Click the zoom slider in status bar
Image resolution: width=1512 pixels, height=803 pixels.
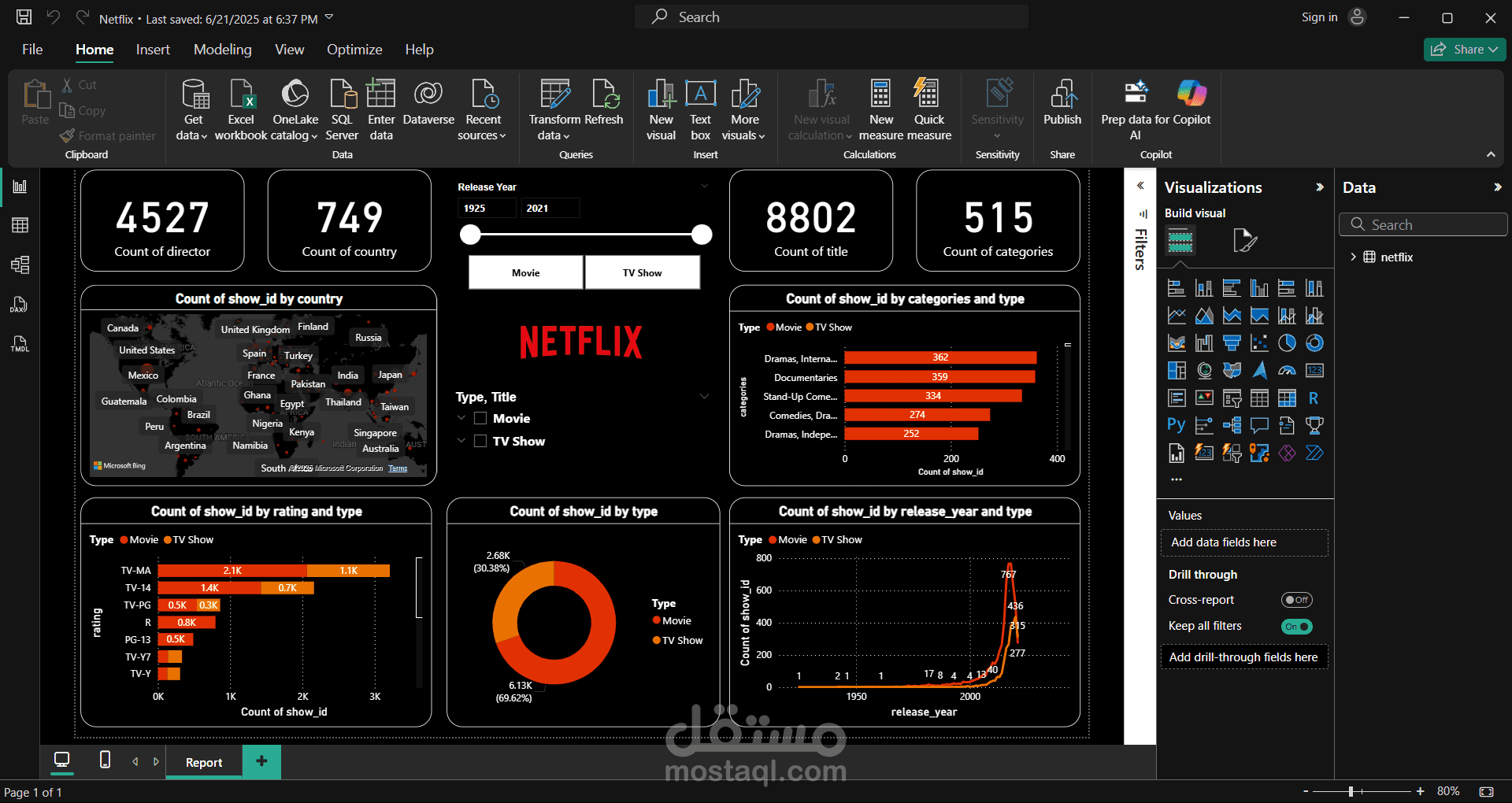(x=1351, y=791)
